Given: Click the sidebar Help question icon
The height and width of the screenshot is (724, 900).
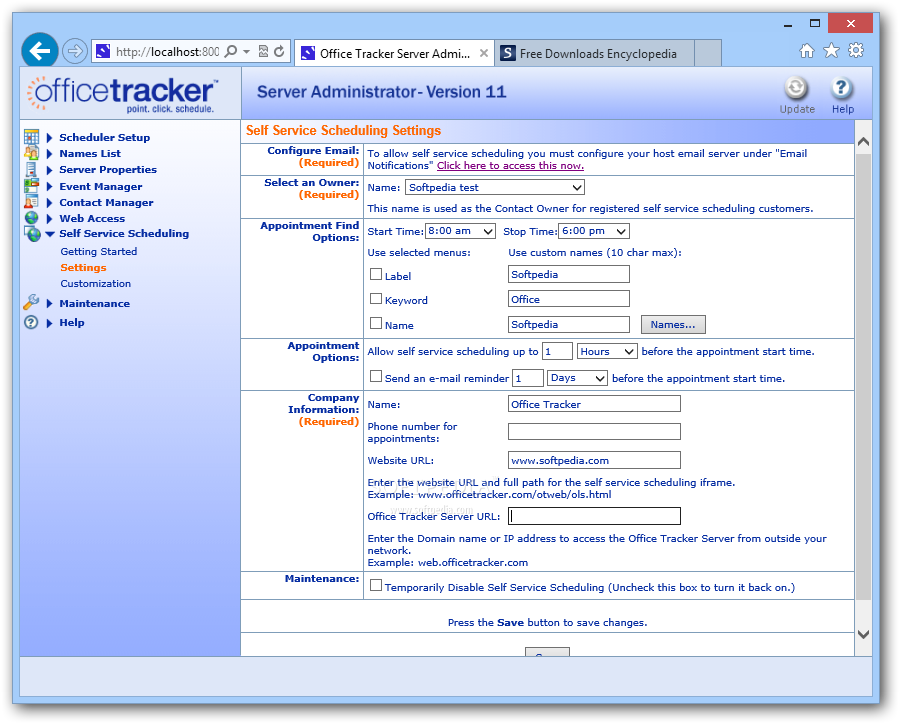Looking at the screenshot, I should coord(31,323).
